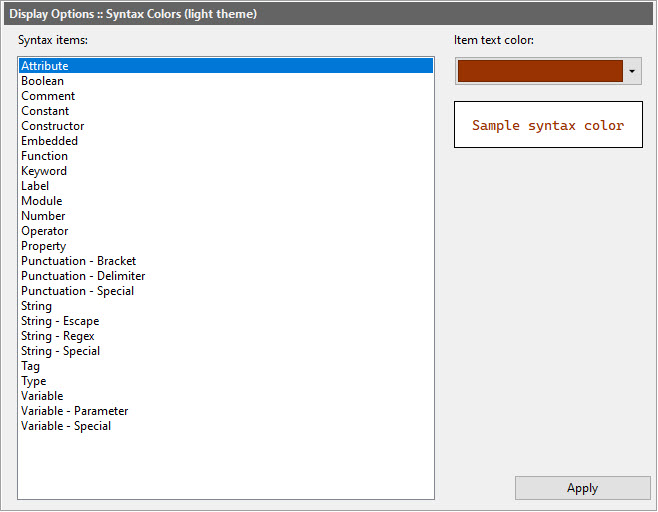Viewport: 658px width, 512px height.
Task: Select the Comment syntax item
Action: (x=226, y=96)
